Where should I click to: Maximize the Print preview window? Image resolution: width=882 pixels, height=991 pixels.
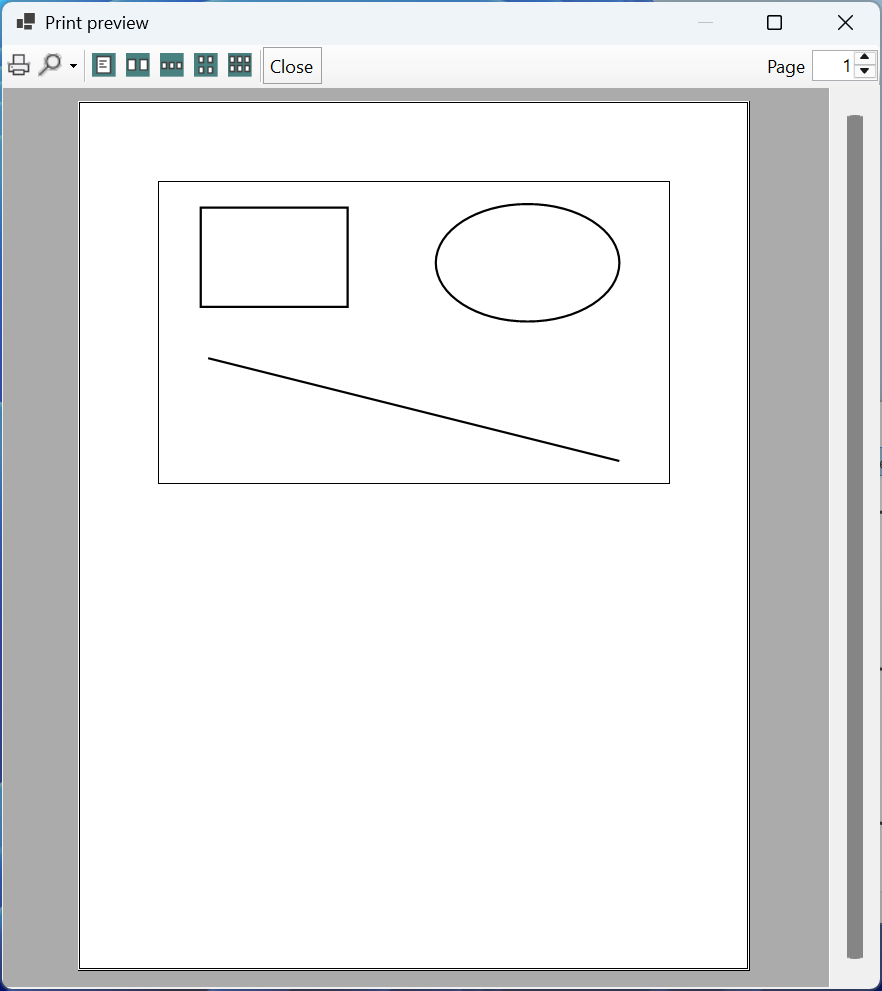pos(775,23)
